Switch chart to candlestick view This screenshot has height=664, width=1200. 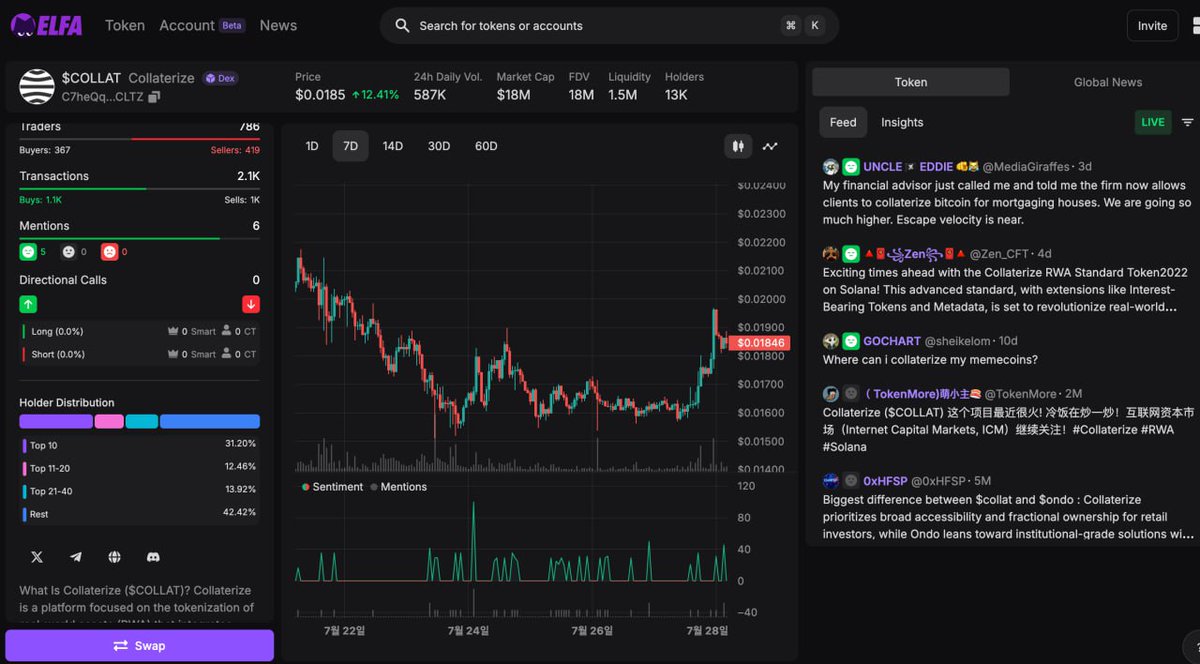click(x=738, y=146)
